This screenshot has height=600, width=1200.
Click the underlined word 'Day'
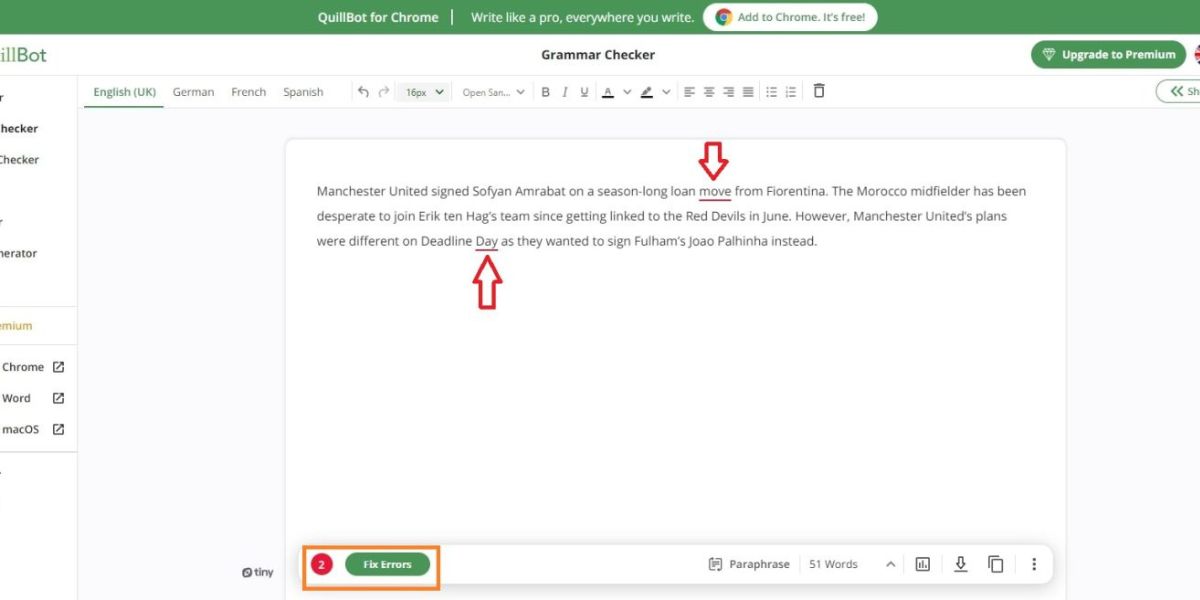point(487,241)
